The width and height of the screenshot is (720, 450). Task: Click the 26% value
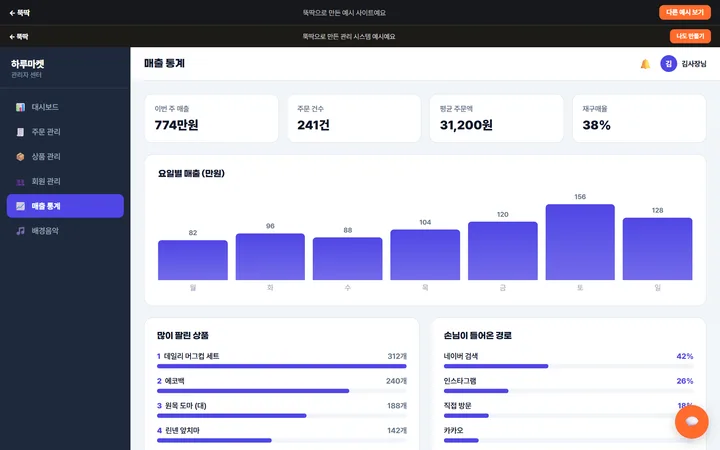[685, 381]
